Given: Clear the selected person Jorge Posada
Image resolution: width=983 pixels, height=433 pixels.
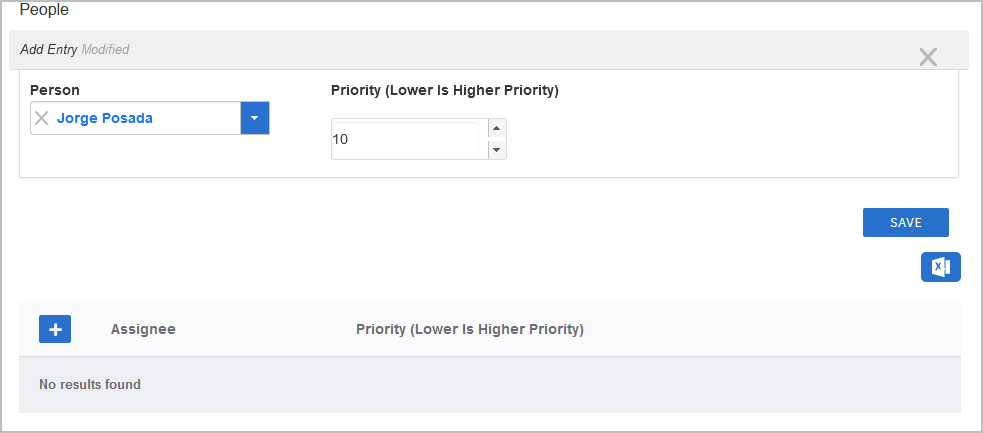Looking at the screenshot, I should point(42,118).
